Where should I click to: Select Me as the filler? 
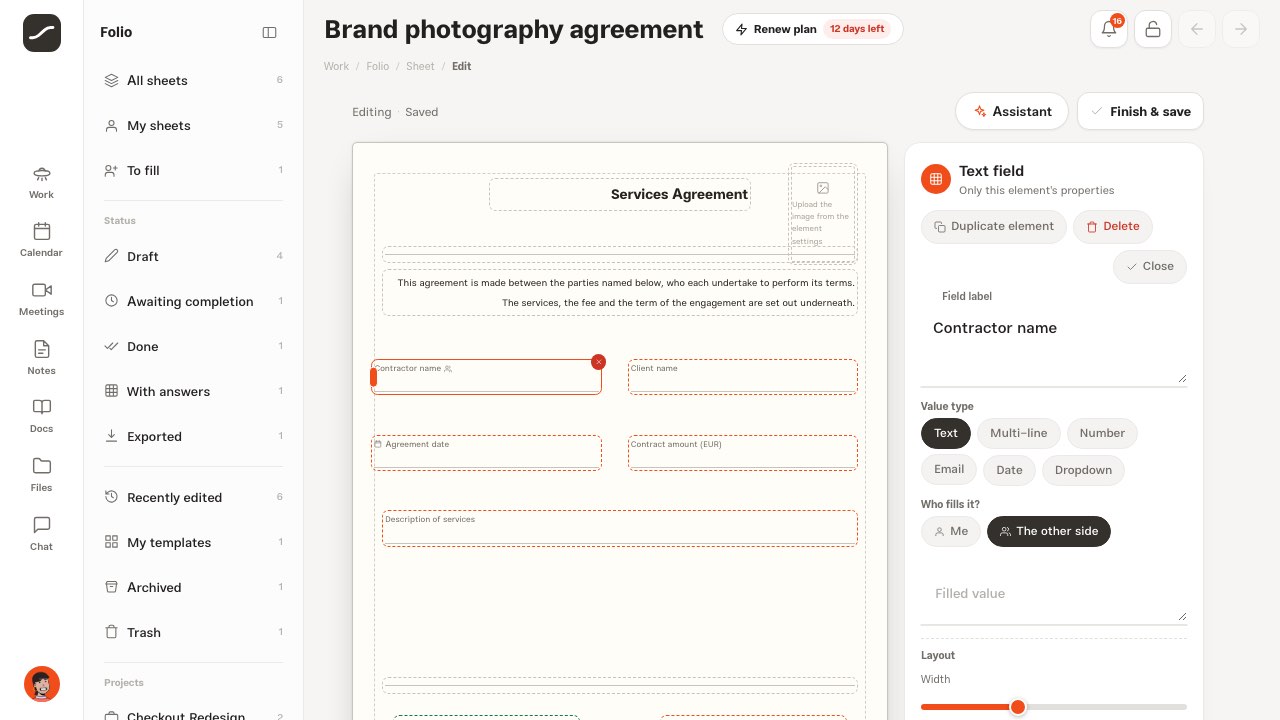[x=951, y=531]
